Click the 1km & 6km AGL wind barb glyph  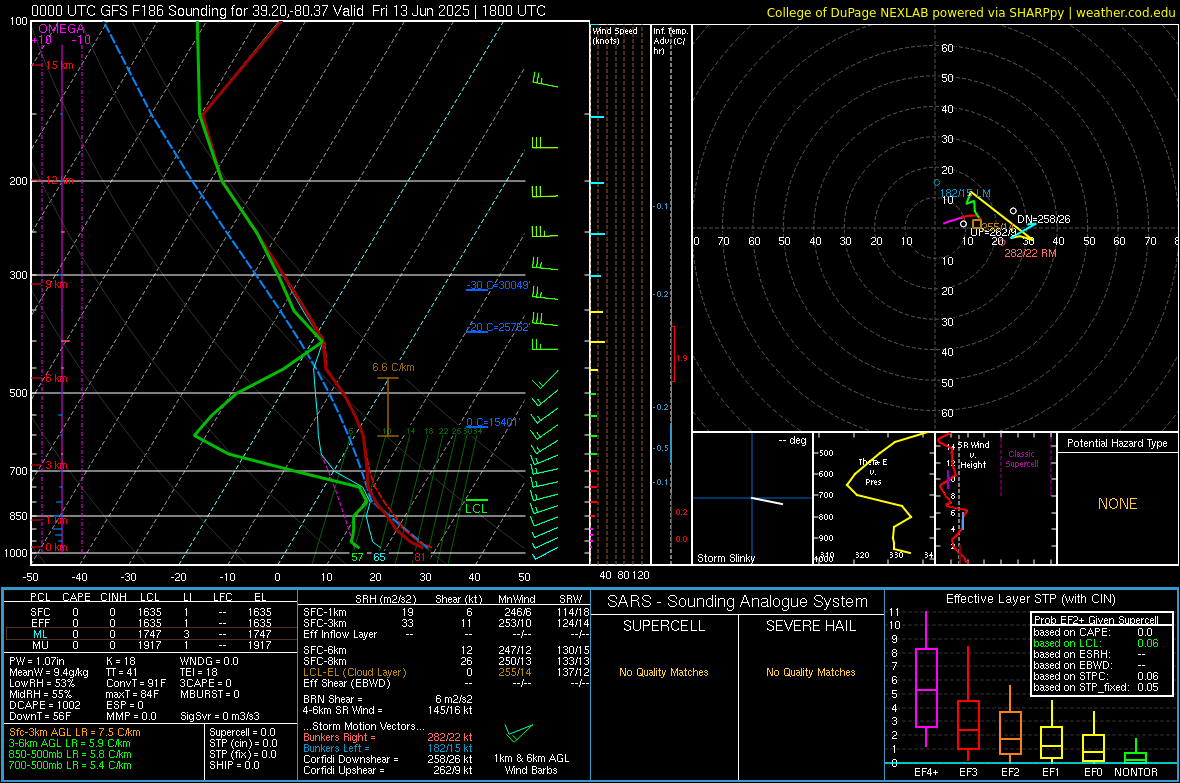coord(519,733)
